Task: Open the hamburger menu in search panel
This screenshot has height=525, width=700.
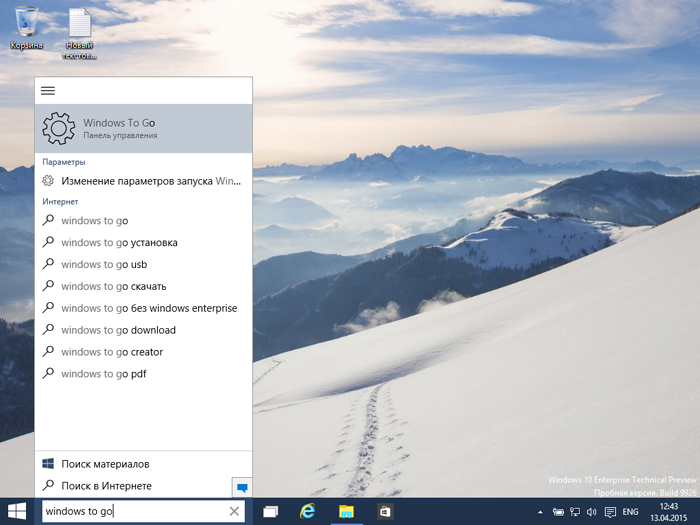Action: [48, 91]
